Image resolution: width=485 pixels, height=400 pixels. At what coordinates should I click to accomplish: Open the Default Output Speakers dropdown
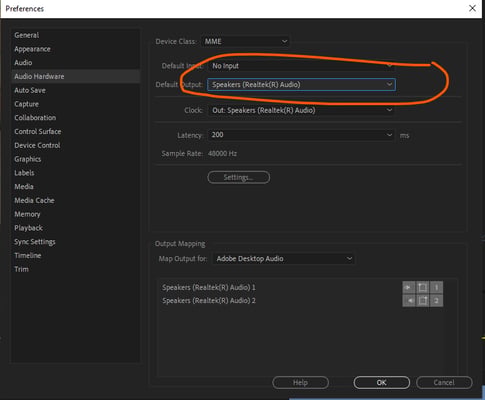[301, 85]
